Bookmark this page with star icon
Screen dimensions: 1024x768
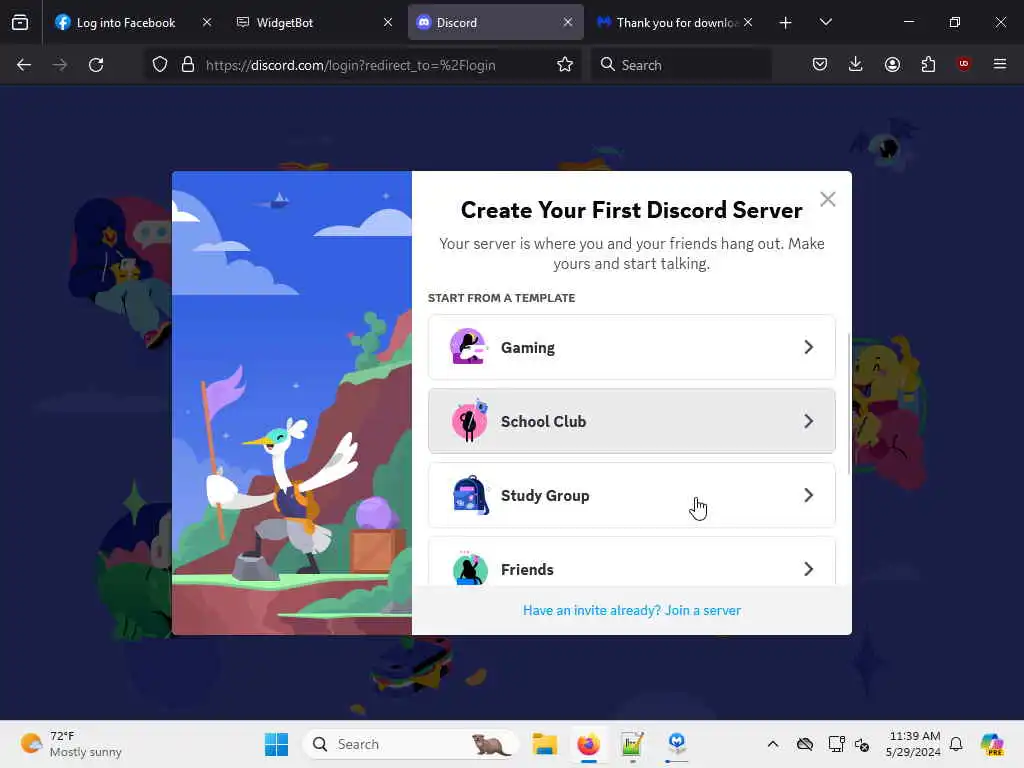(565, 65)
